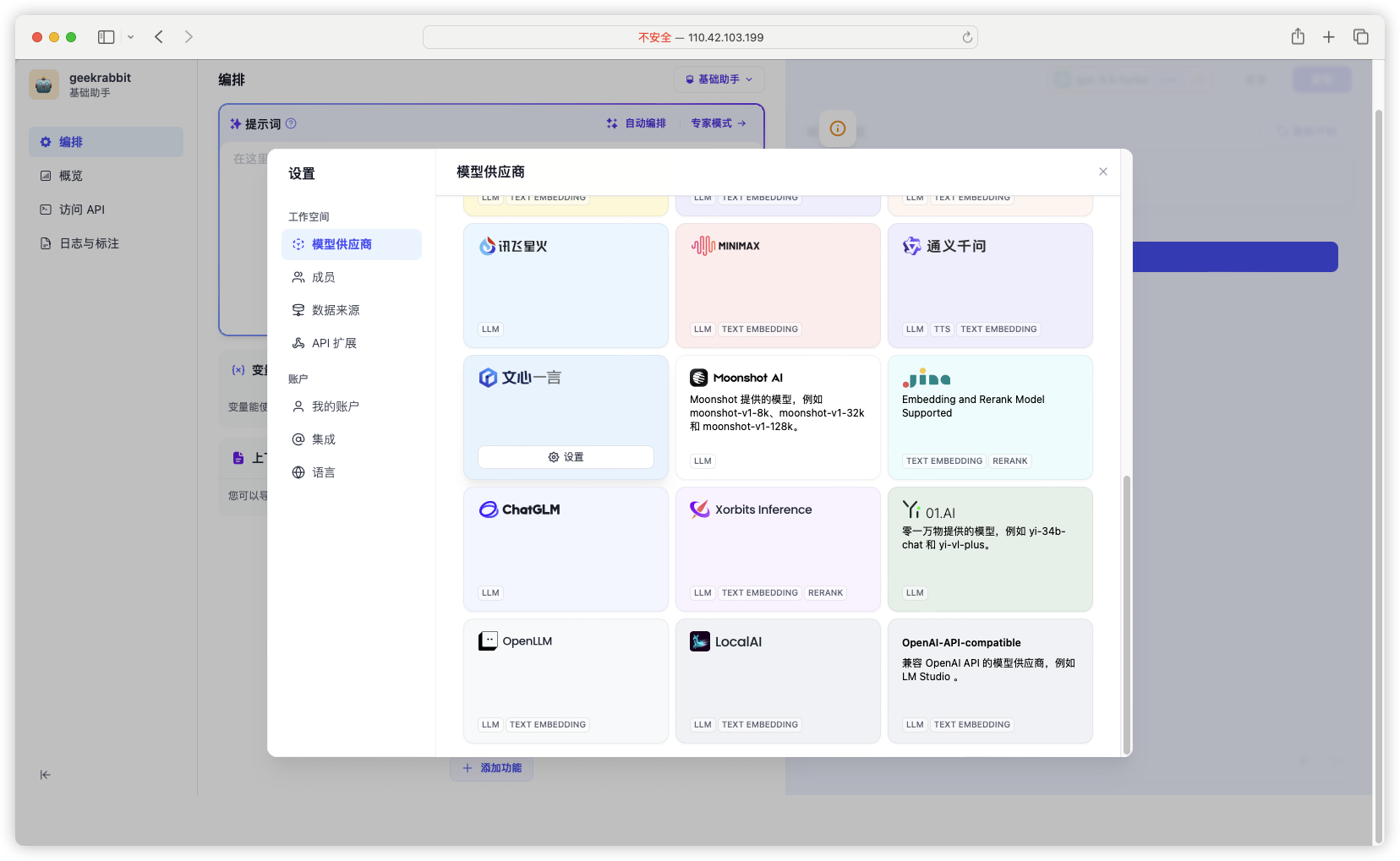Click the Xorbits Inference logo icon

pyautogui.click(x=700, y=510)
